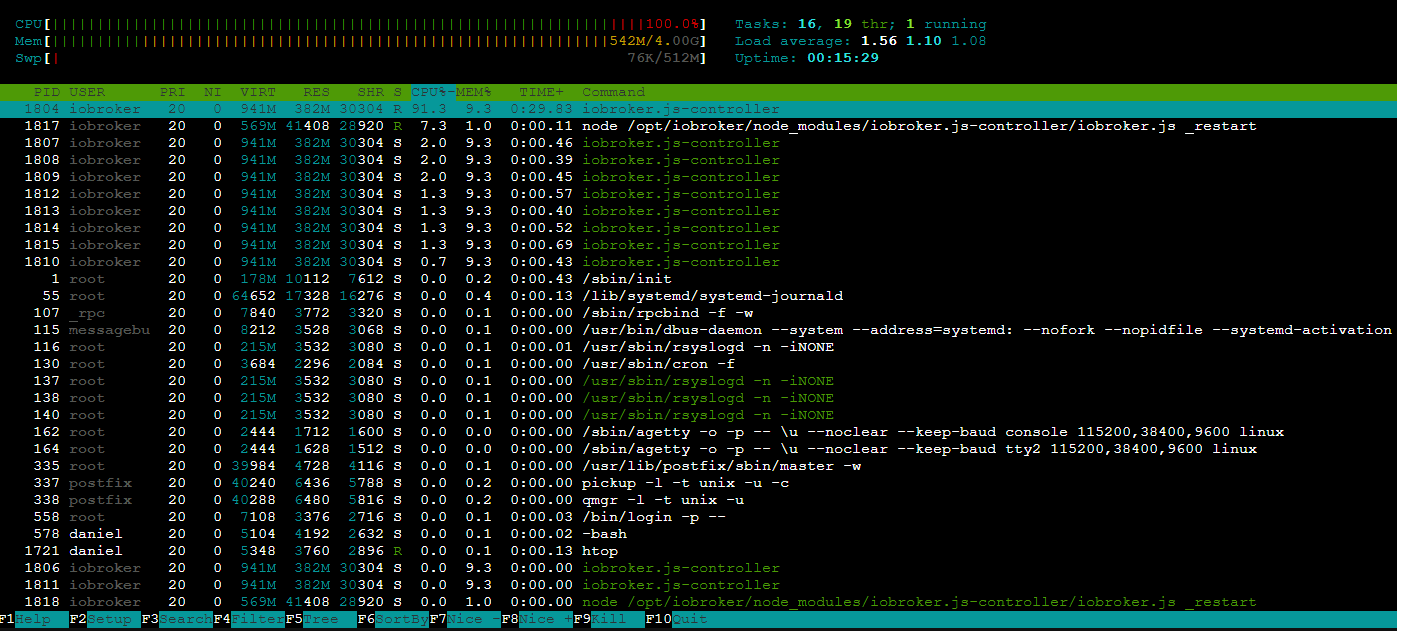Sort by the MEM% column header
Viewport: 1411px width, 637px height.
point(474,92)
